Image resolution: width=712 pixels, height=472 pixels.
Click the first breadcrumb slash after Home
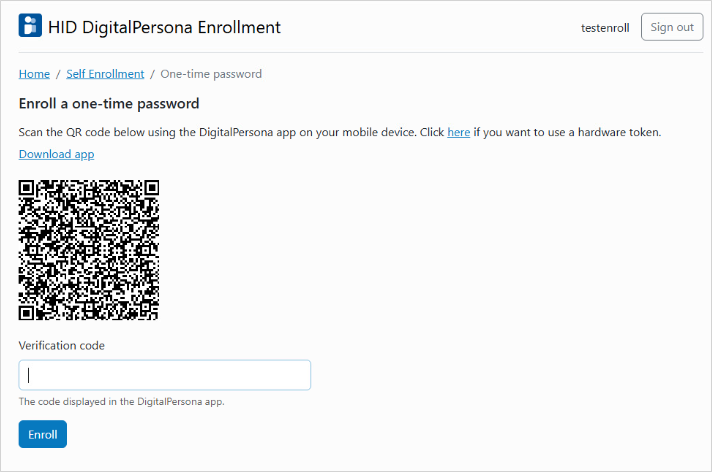pos(58,74)
